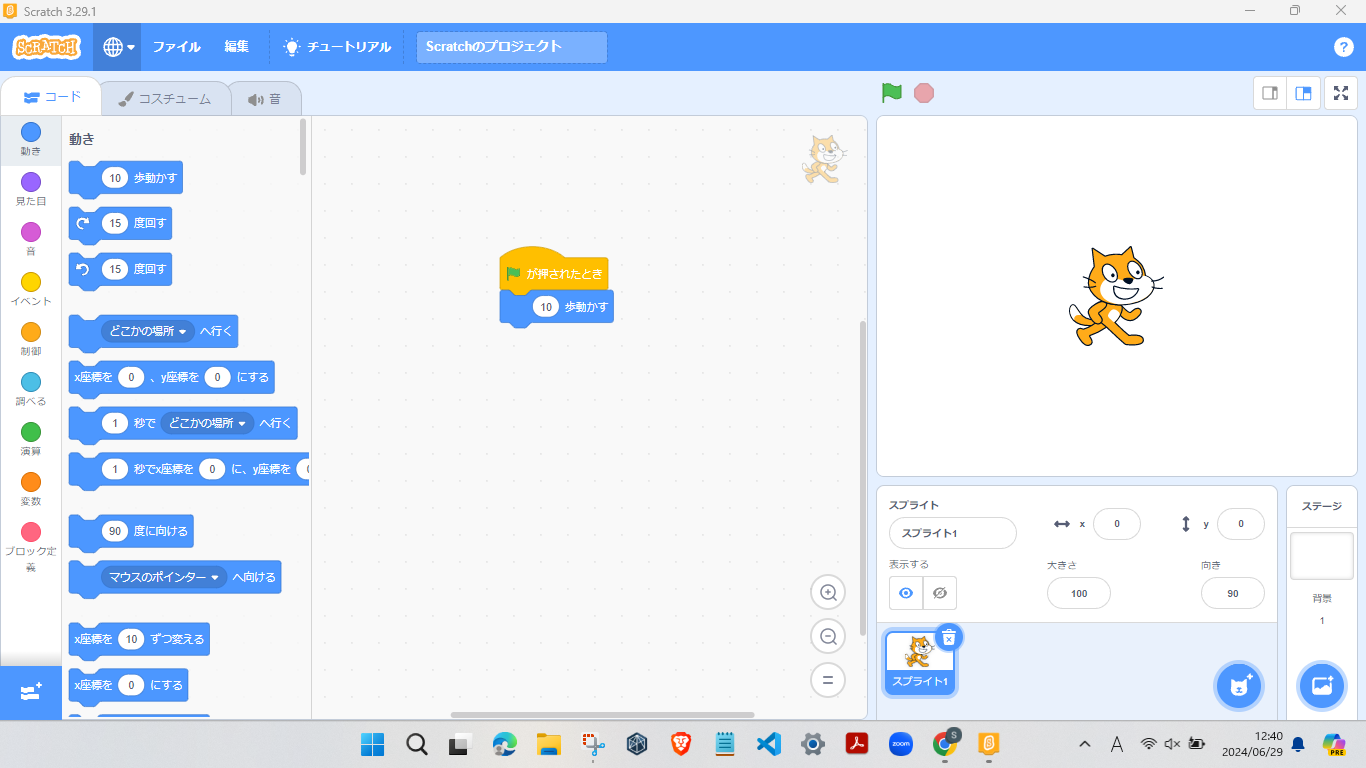Click the 10 value in workspace block
This screenshot has width=1366, height=768.
coord(546,307)
